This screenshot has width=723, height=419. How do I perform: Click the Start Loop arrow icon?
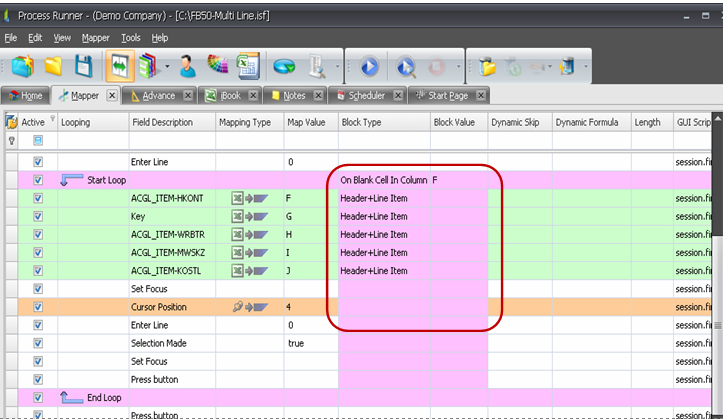pyautogui.click(x=72, y=181)
